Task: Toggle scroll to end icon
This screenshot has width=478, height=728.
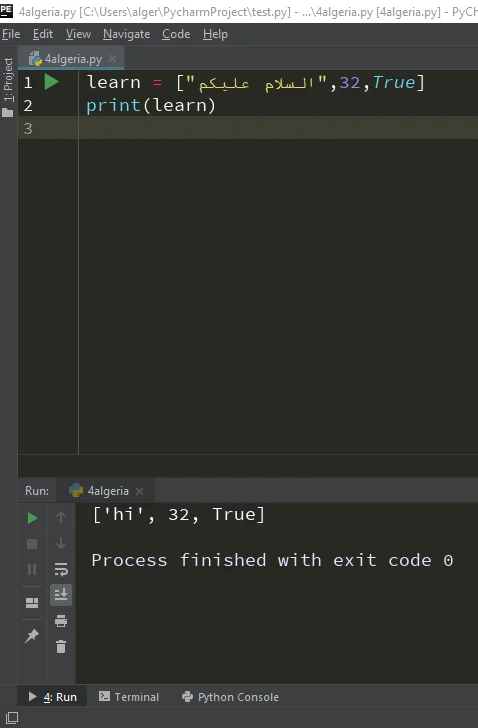Action: (x=61, y=595)
